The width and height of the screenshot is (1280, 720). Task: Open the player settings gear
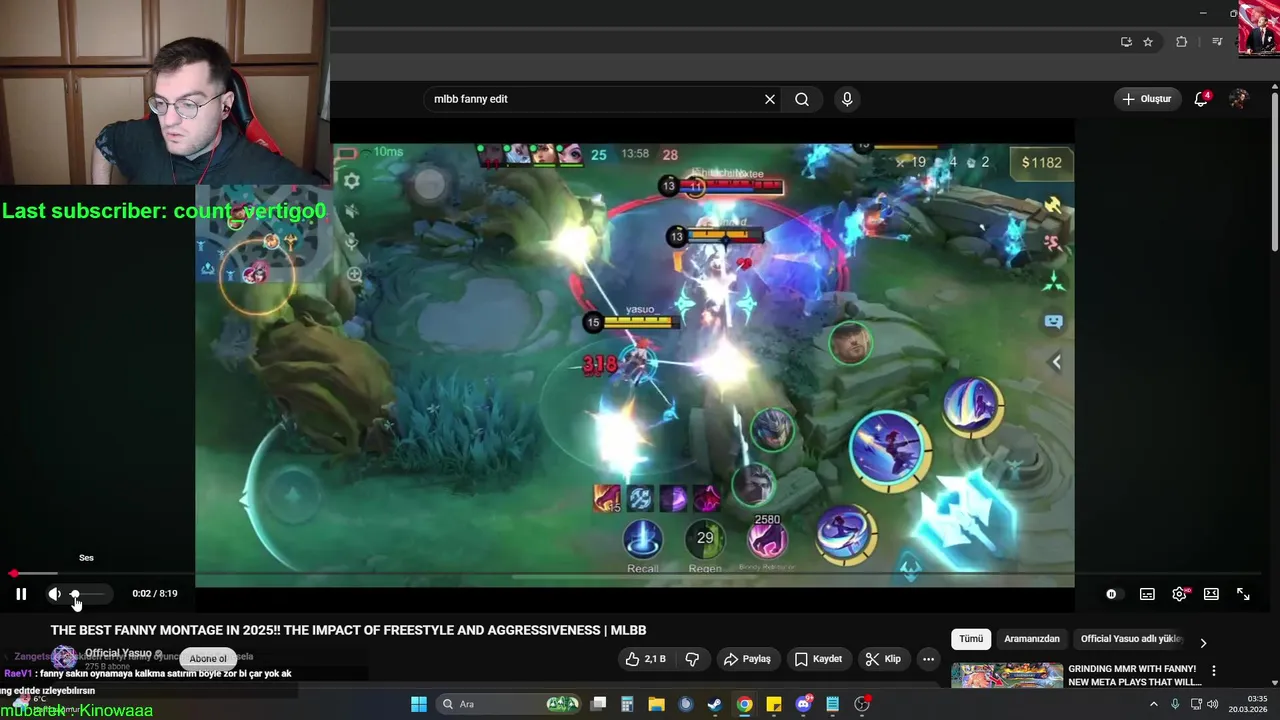click(1180, 594)
